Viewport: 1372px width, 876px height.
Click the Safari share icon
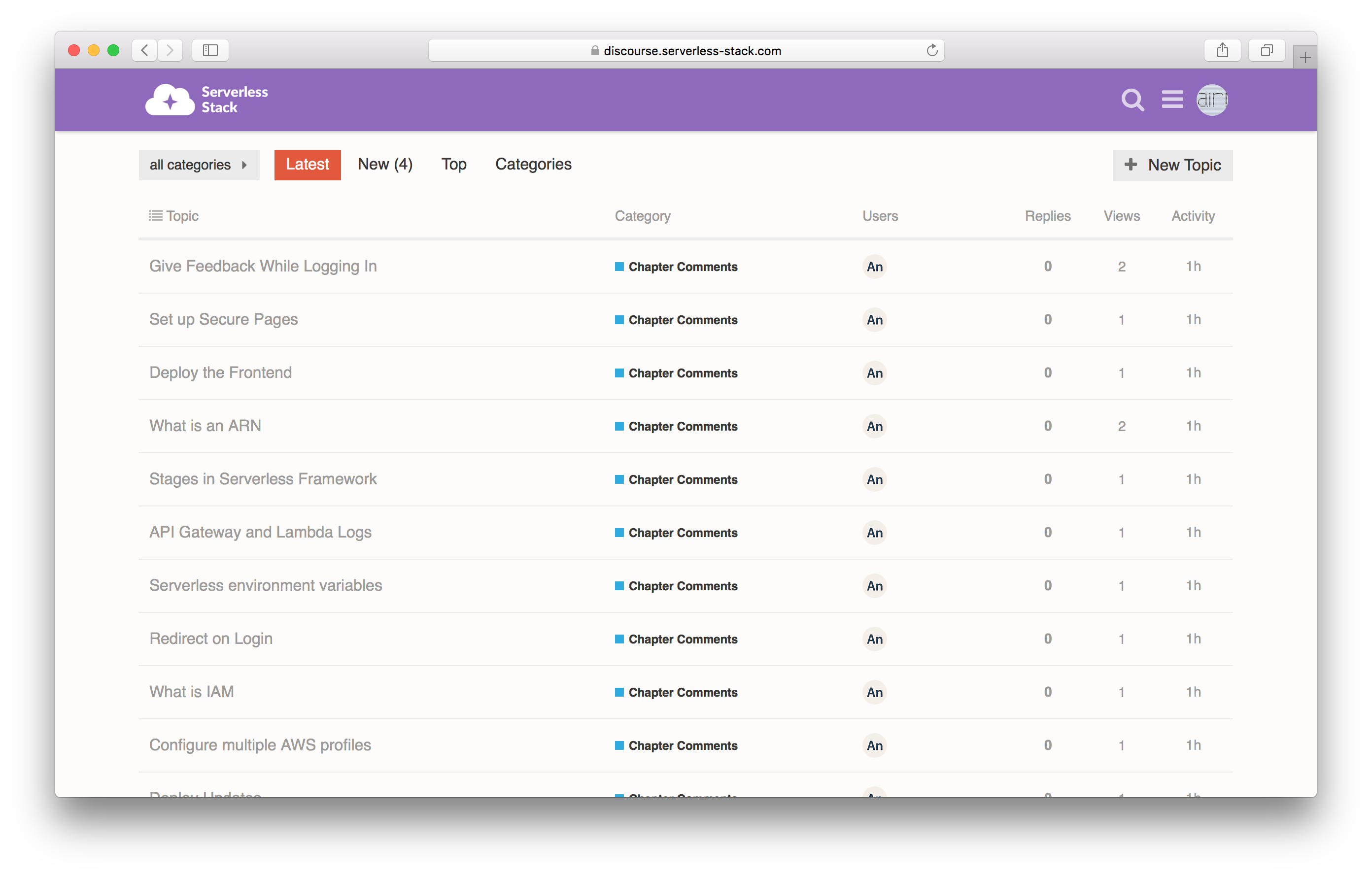pos(1222,51)
